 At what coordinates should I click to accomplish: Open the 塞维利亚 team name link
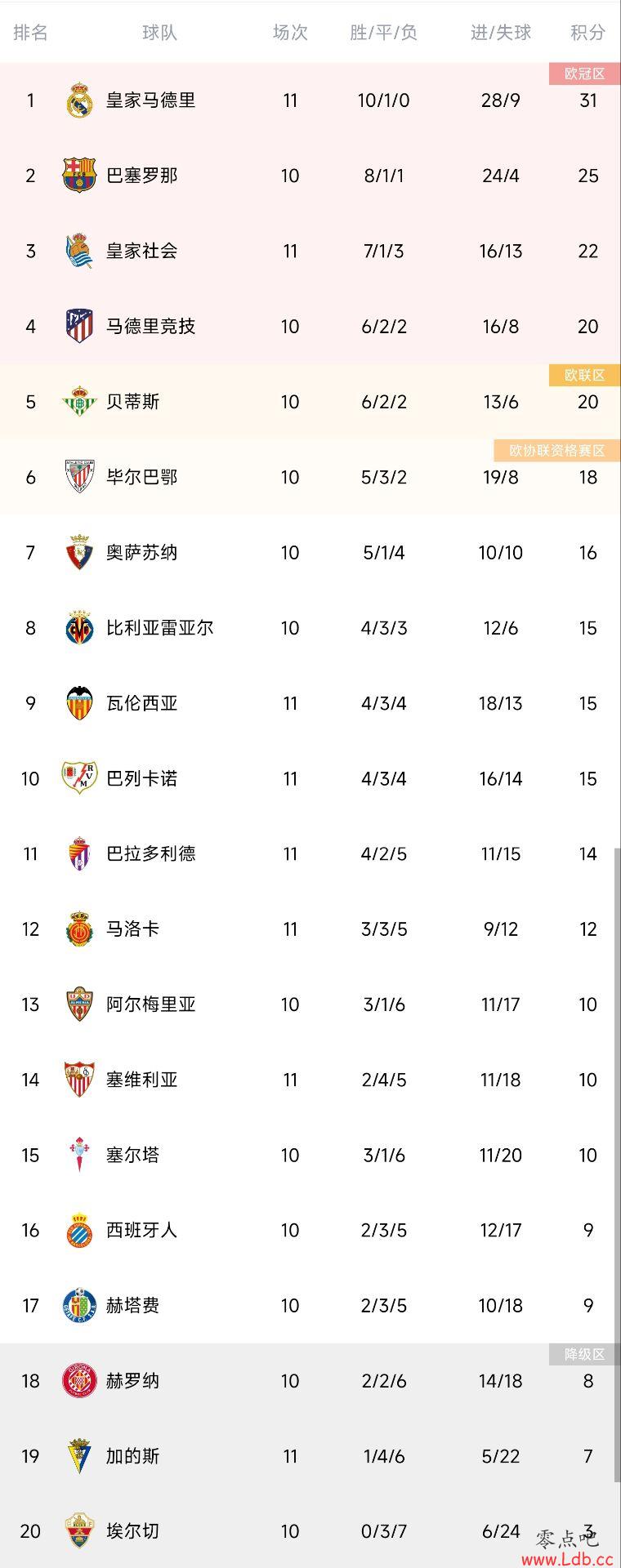point(142,1080)
